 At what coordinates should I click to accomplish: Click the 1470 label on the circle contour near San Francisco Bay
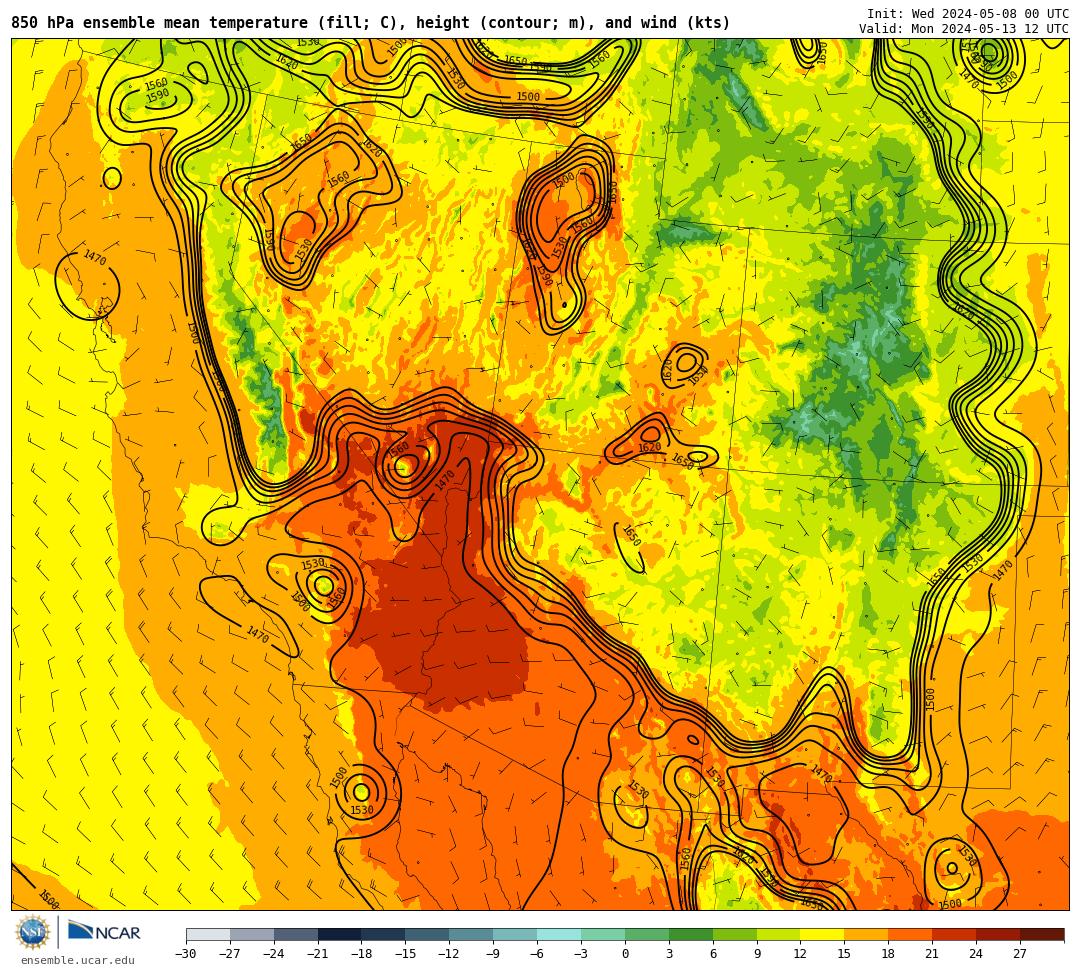(x=95, y=258)
